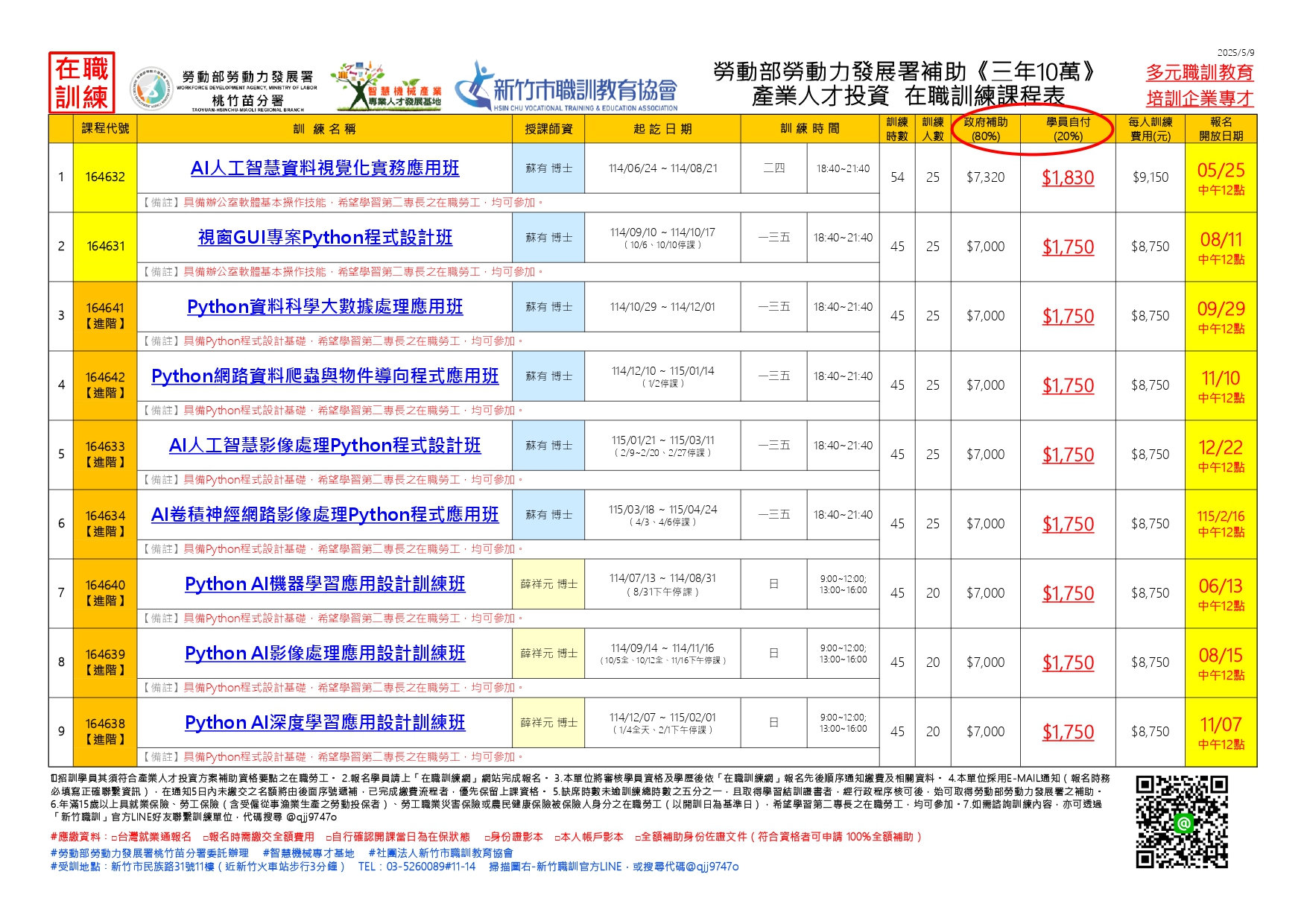The height and width of the screenshot is (924, 1307).
Task: Click the 勞動部勞動力發展署 round emblem
Action: 152,89
